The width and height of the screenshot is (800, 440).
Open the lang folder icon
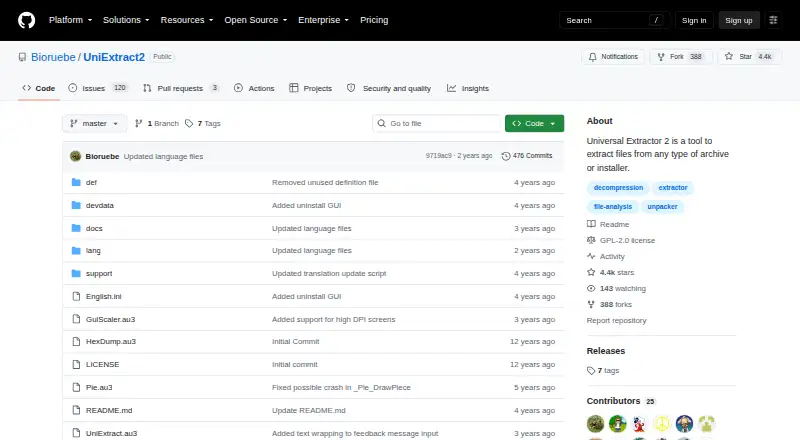point(76,251)
